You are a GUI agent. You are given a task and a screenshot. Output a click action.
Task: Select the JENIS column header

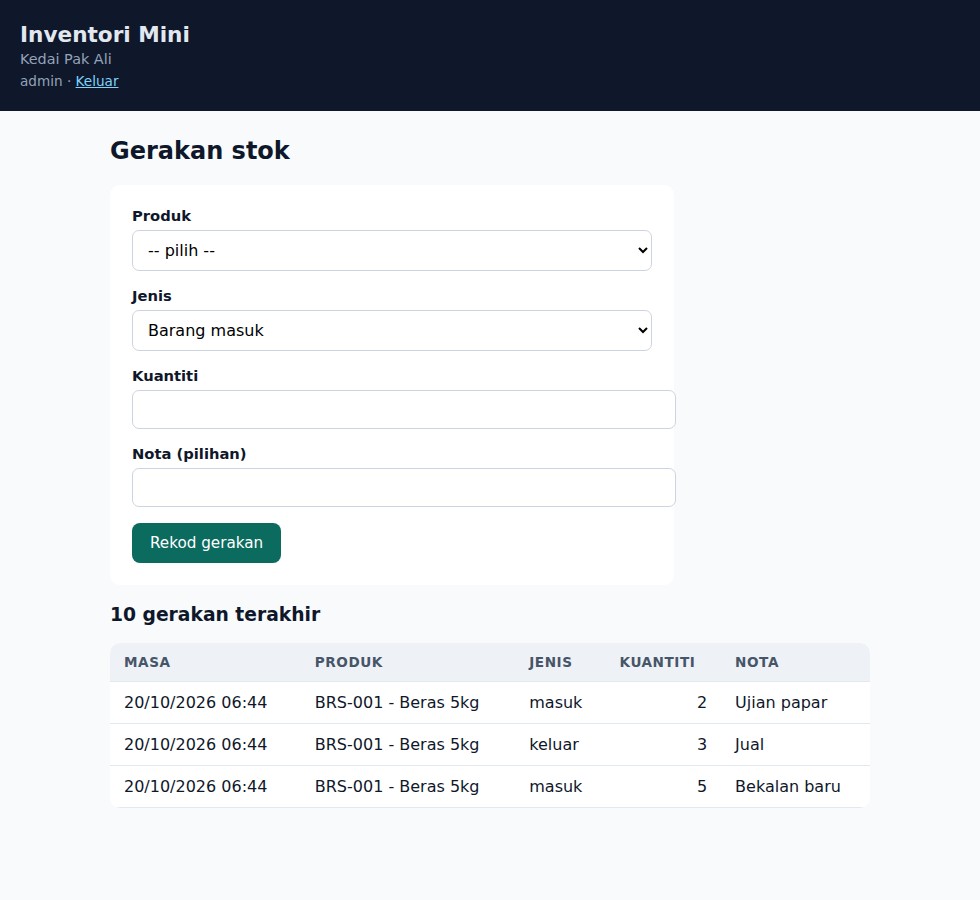click(x=550, y=662)
